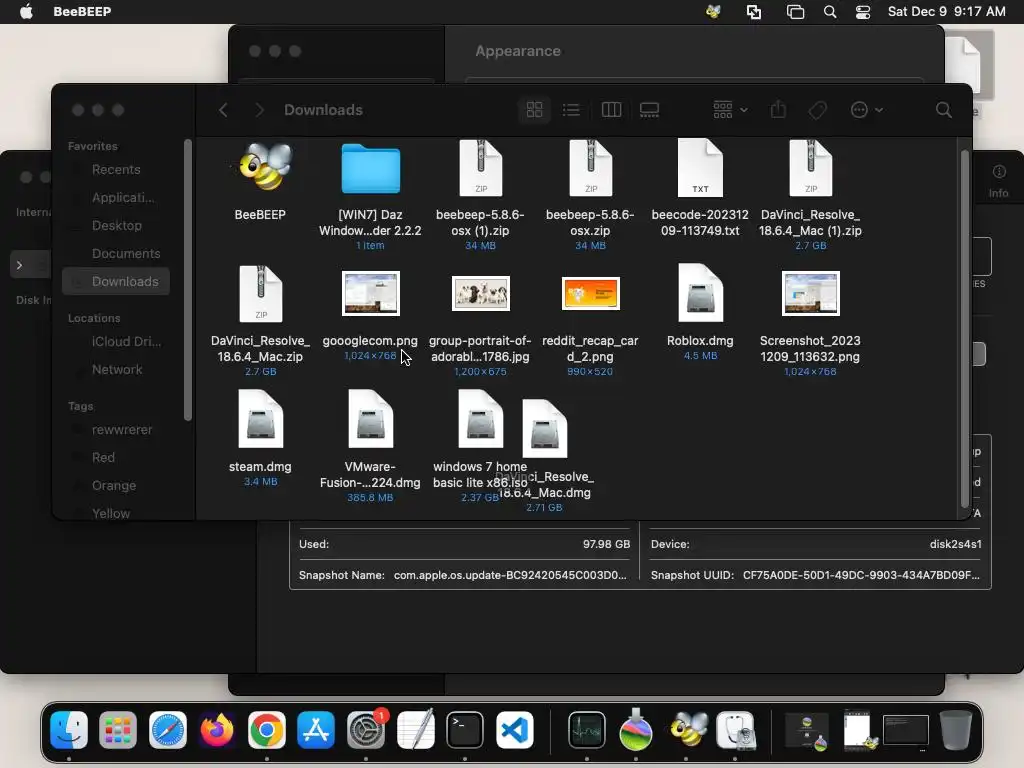Open TextEdit from the Dock

[x=415, y=730]
